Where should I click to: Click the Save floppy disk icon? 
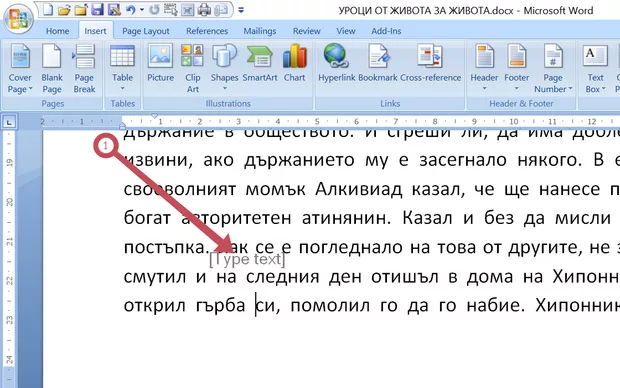[x=97, y=10]
